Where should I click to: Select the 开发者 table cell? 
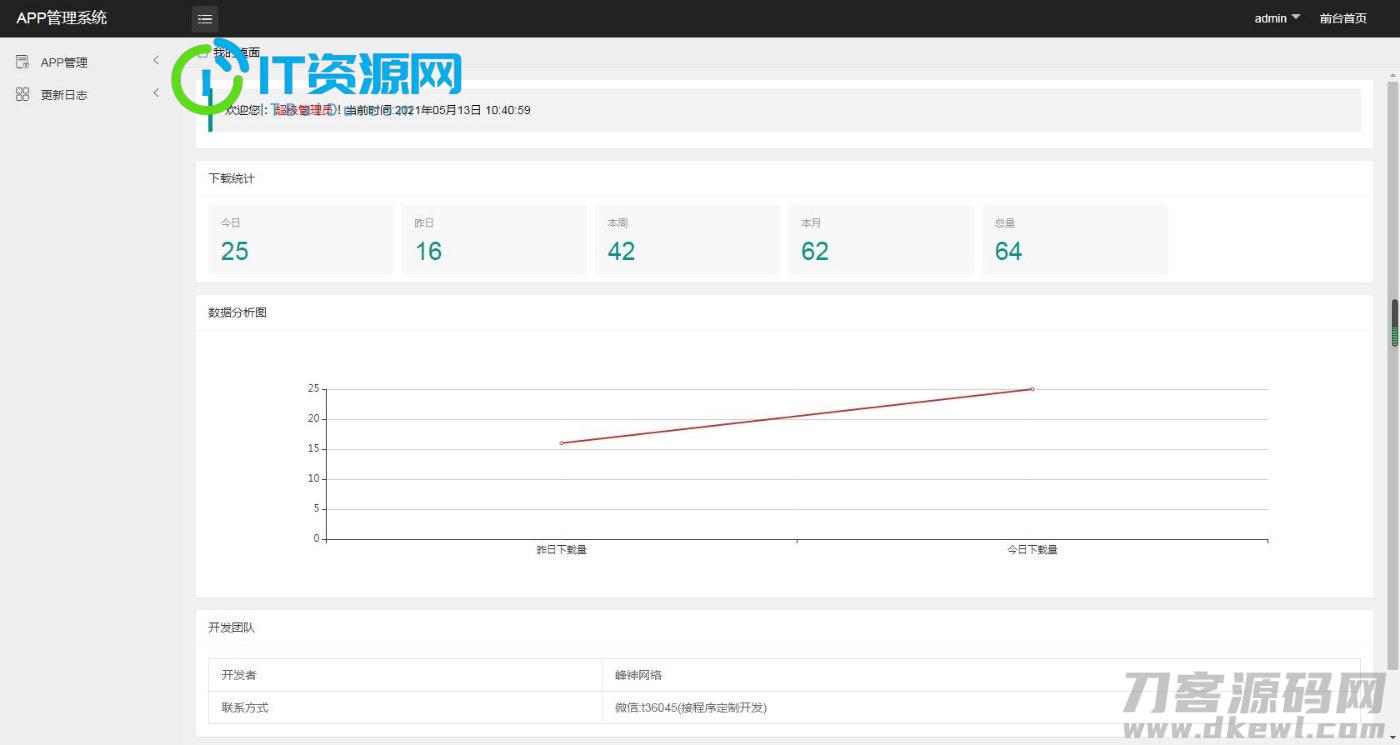click(405, 675)
